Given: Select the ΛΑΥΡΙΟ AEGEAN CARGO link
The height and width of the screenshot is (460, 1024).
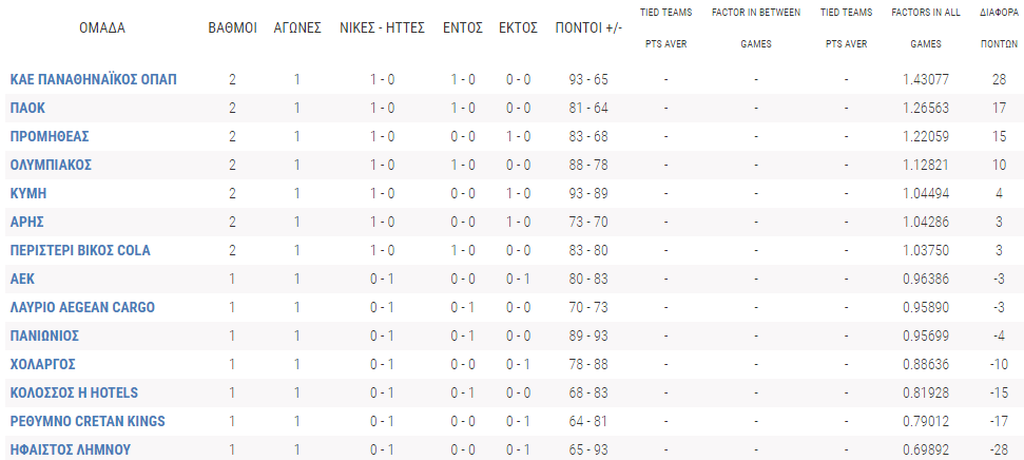Looking at the screenshot, I should click(x=82, y=307).
